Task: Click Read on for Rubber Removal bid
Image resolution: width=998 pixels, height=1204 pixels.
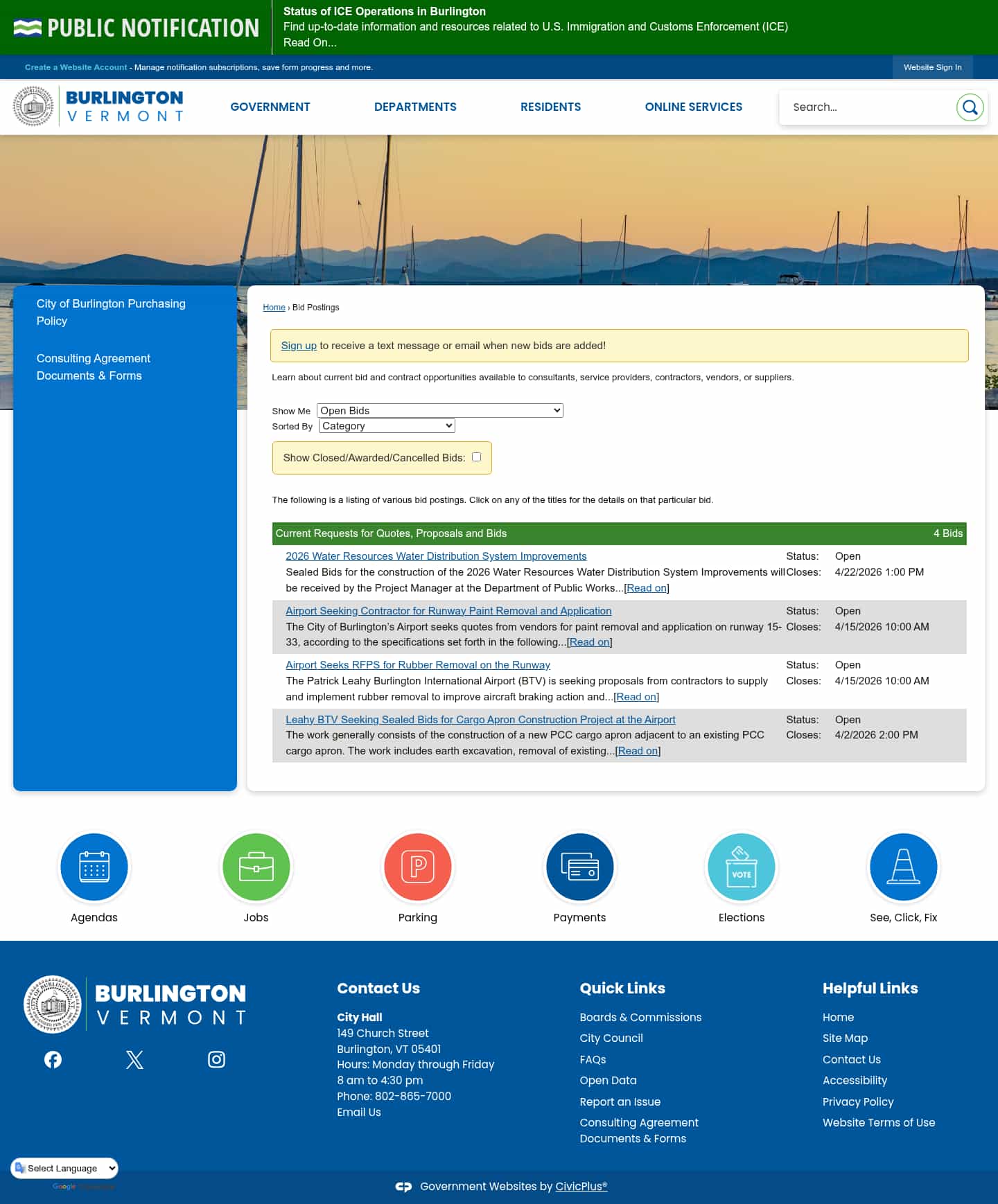Action: click(x=636, y=697)
